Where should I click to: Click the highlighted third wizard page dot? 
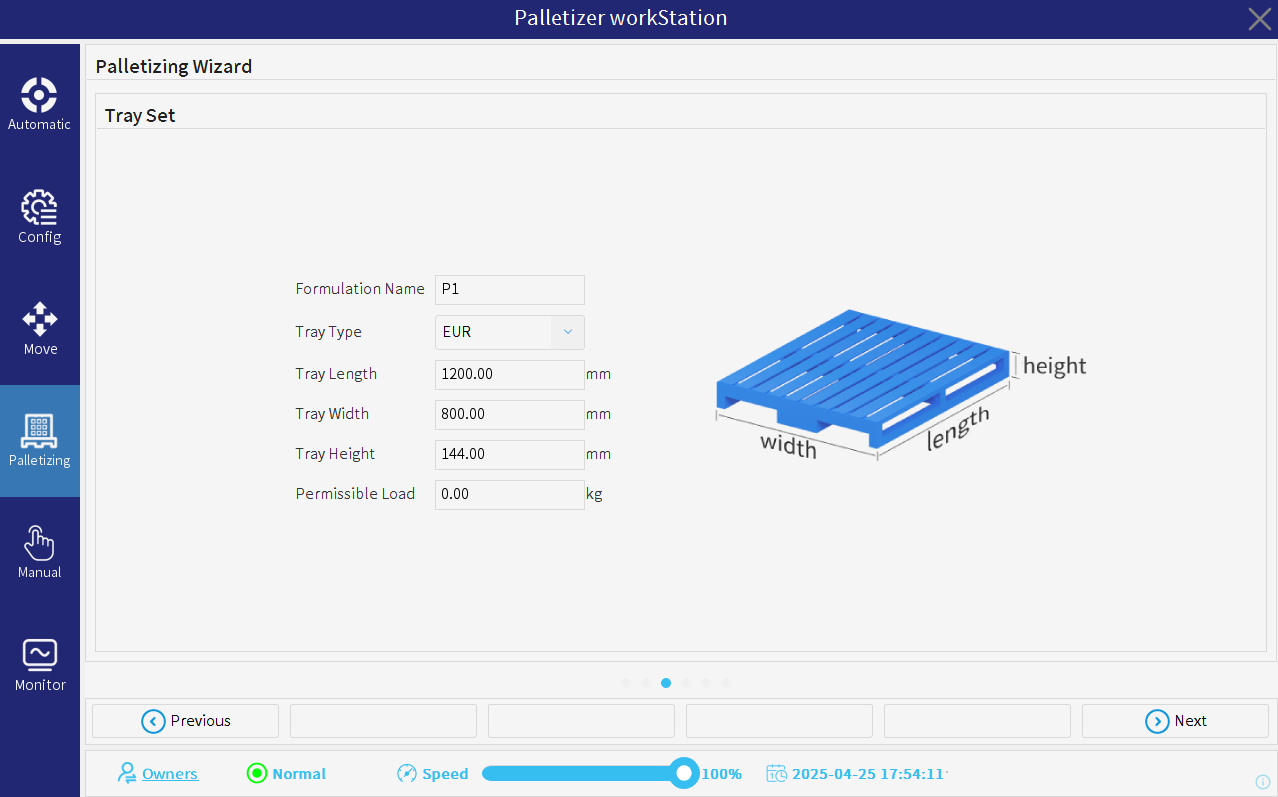coord(666,683)
